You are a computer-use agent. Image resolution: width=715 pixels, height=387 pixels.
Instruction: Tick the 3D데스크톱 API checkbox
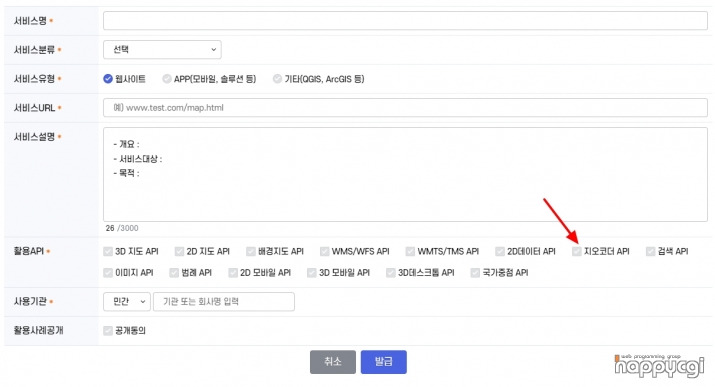click(391, 273)
